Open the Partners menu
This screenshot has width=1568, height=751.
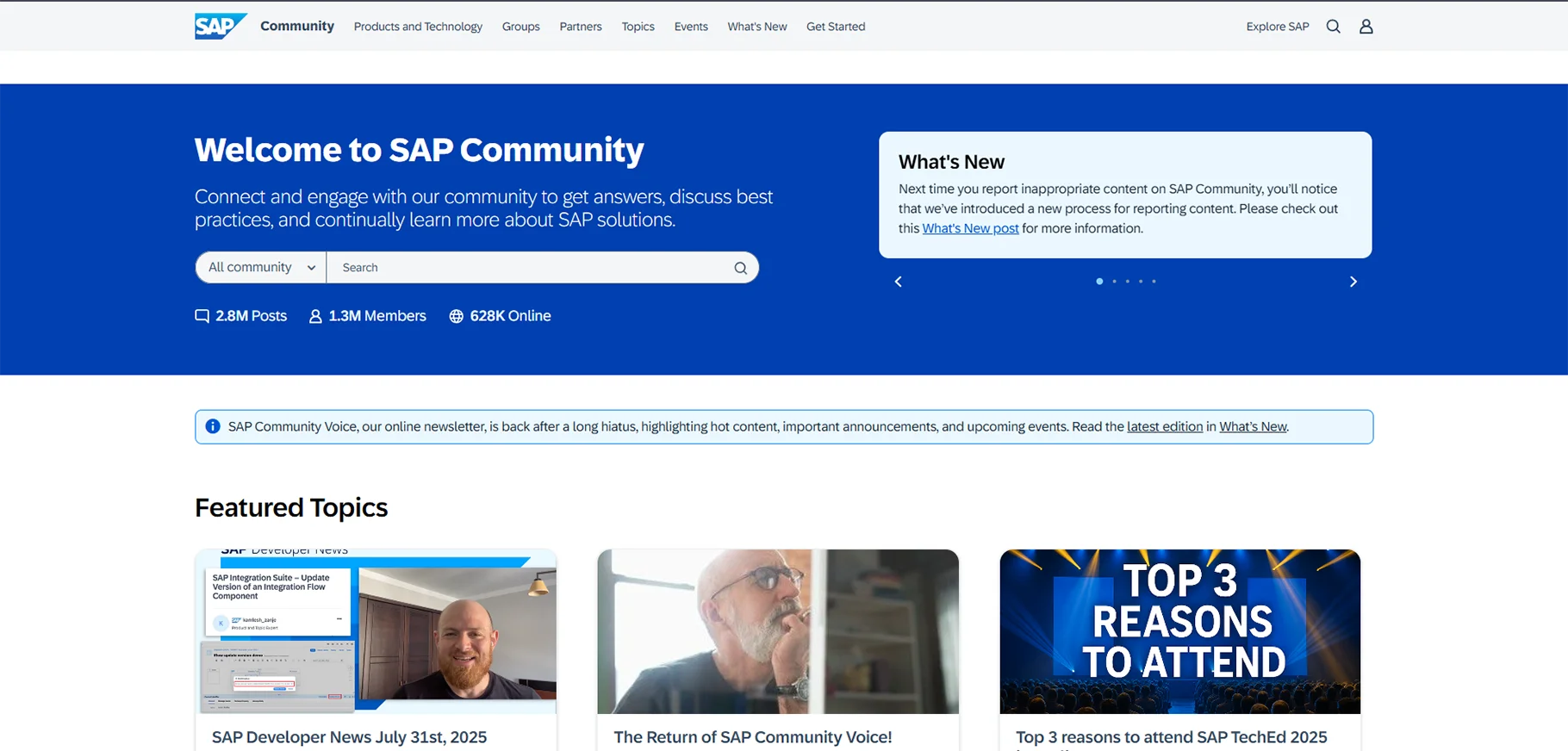pyautogui.click(x=581, y=27)
